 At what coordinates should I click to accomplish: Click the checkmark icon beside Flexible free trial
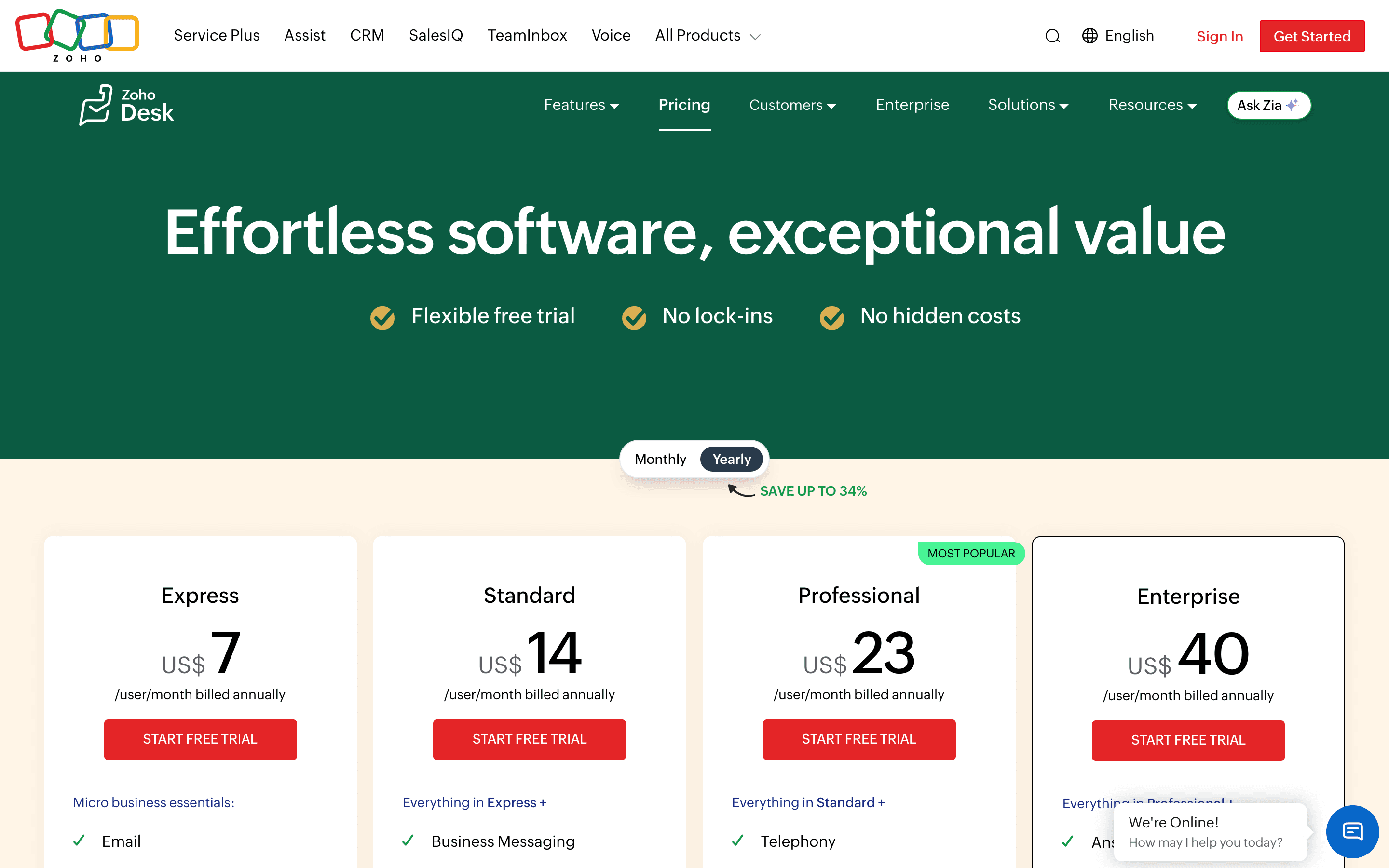coord(382,317)
